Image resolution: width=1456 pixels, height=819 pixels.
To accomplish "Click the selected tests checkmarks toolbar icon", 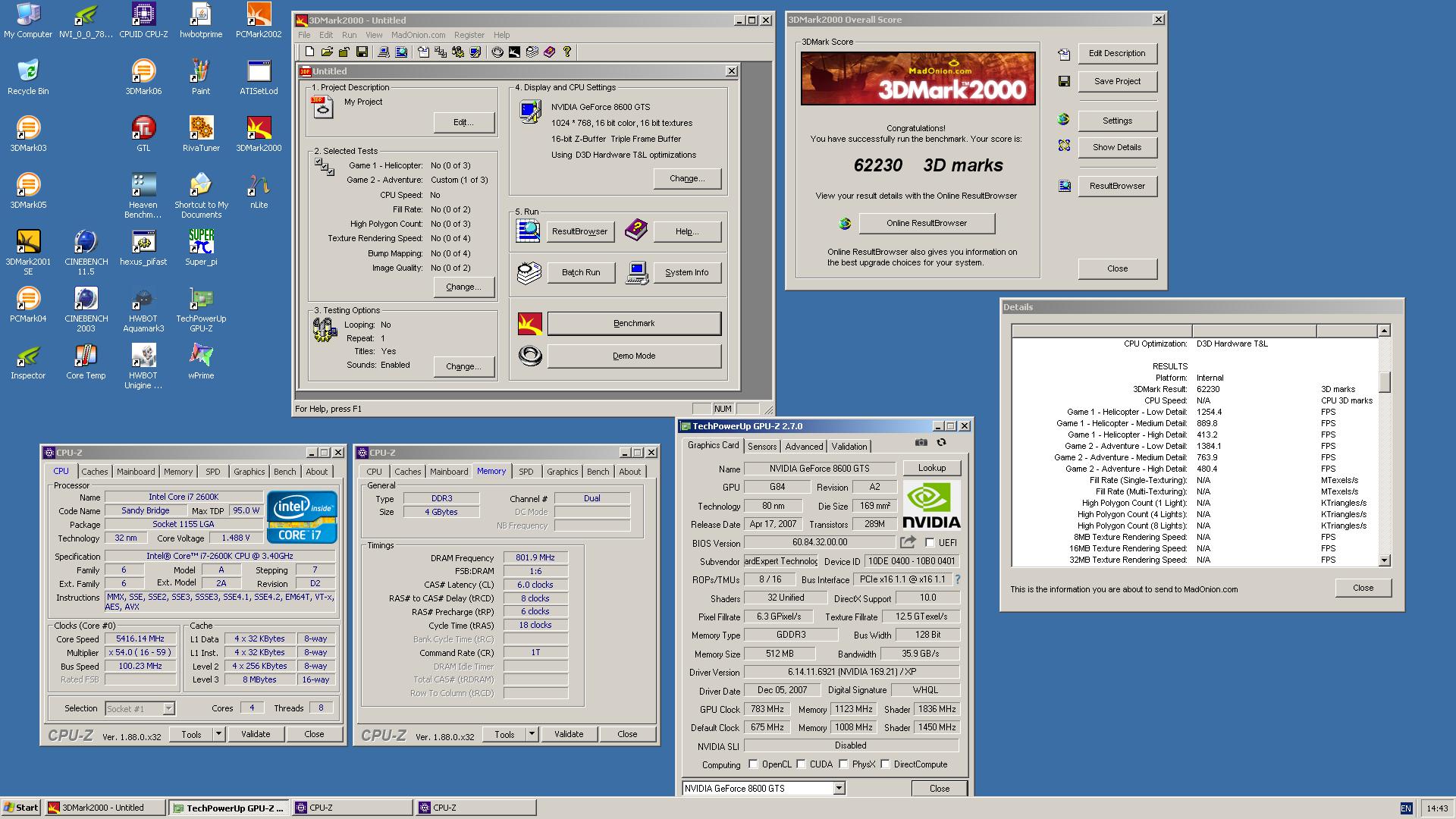I will [441, 52].
